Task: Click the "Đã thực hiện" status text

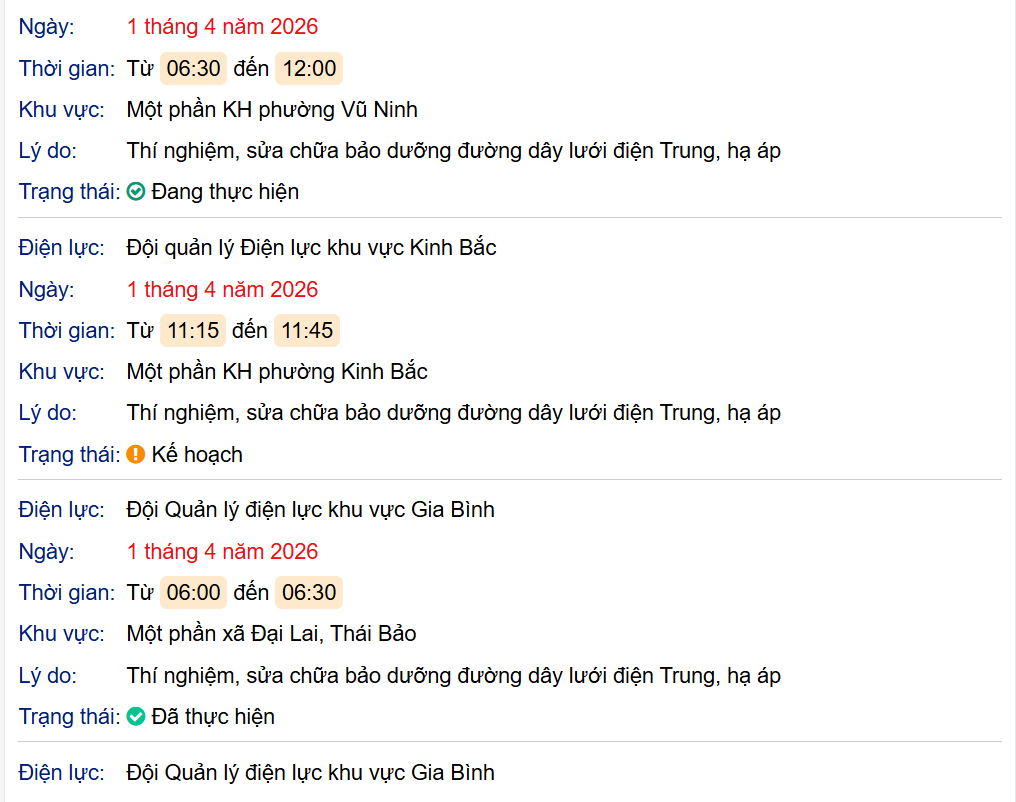Action: coord(213,717)
